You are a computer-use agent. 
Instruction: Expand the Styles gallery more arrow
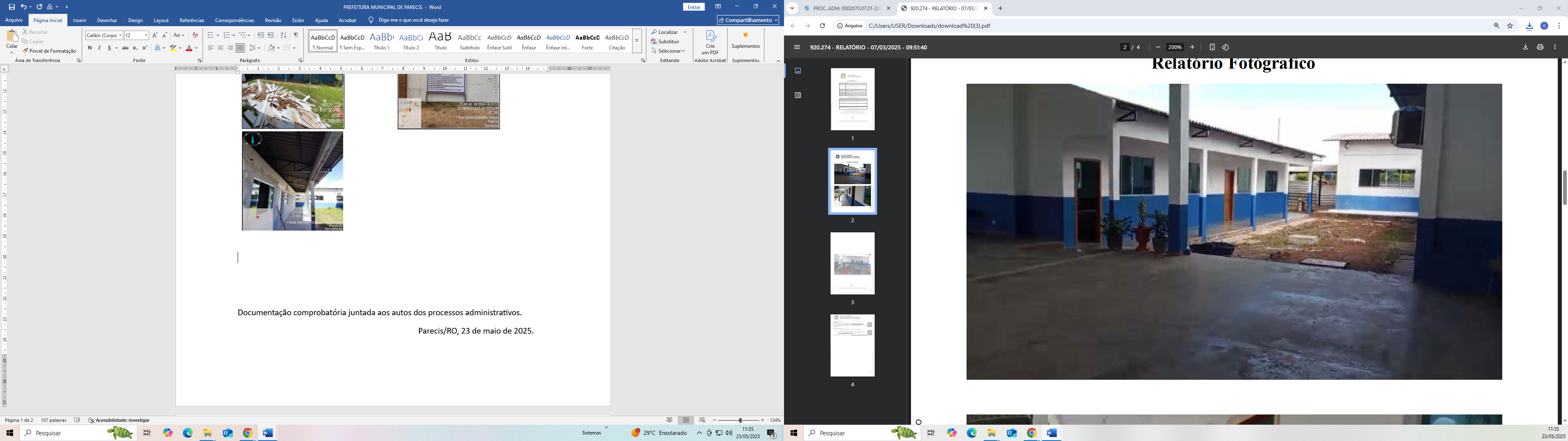[637, 41]
